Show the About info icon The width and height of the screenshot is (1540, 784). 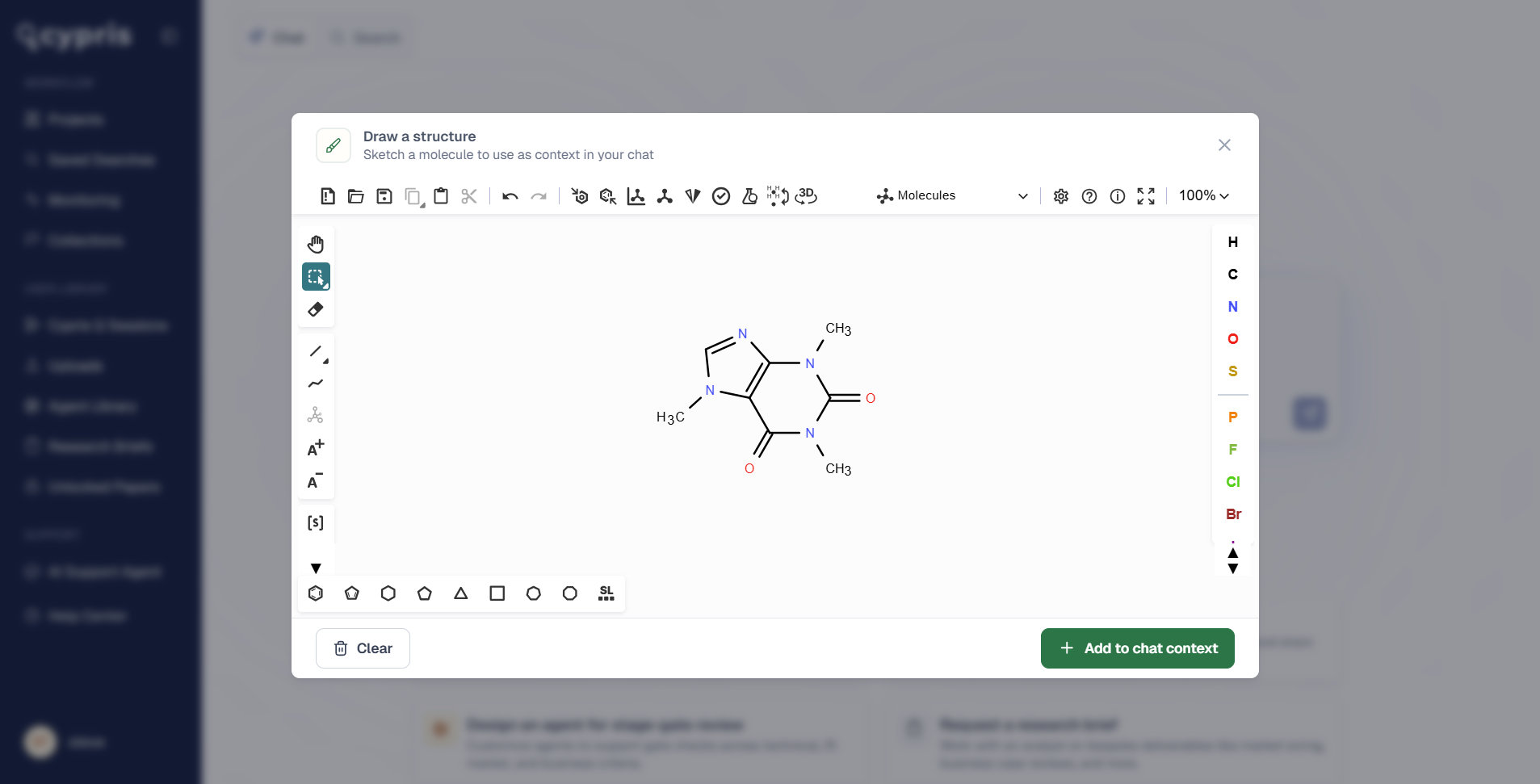tap(1118, 196)
